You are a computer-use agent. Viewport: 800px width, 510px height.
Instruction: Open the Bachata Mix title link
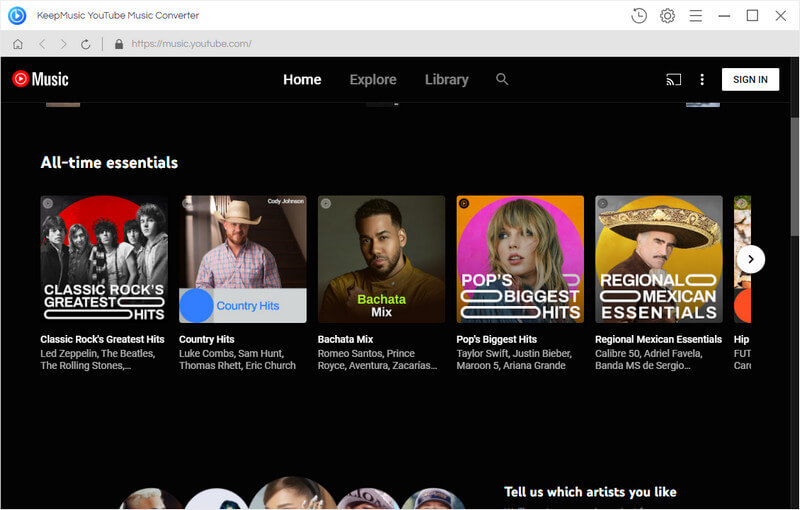345,339
